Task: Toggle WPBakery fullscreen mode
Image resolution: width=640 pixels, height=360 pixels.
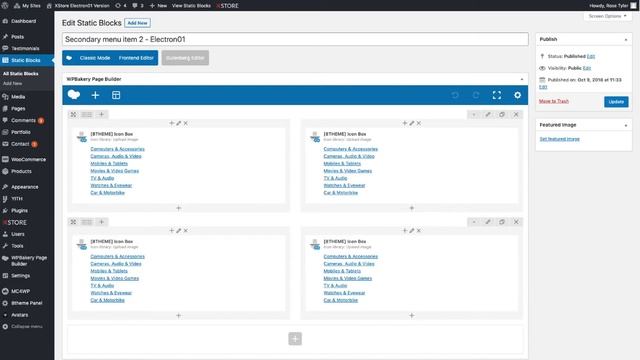Action: (x=496, y=95)
